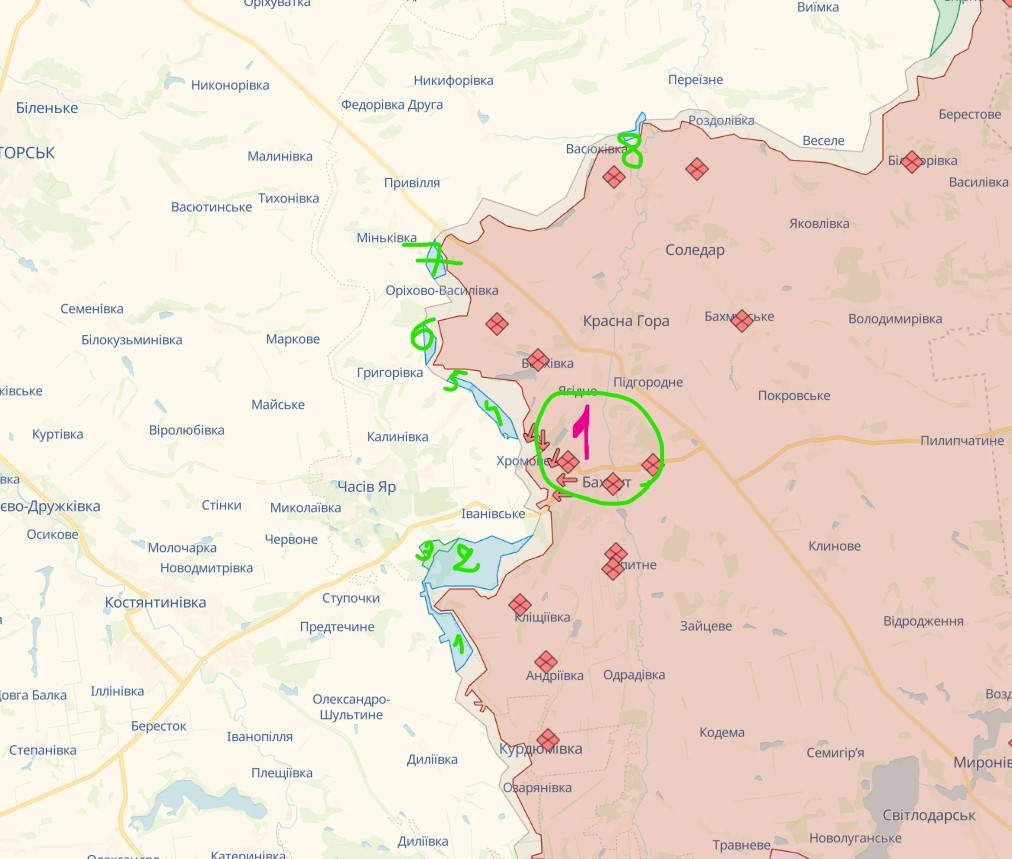
Task: Select the diamond marker covering the Білогорівка label
Action: point(912,161)
